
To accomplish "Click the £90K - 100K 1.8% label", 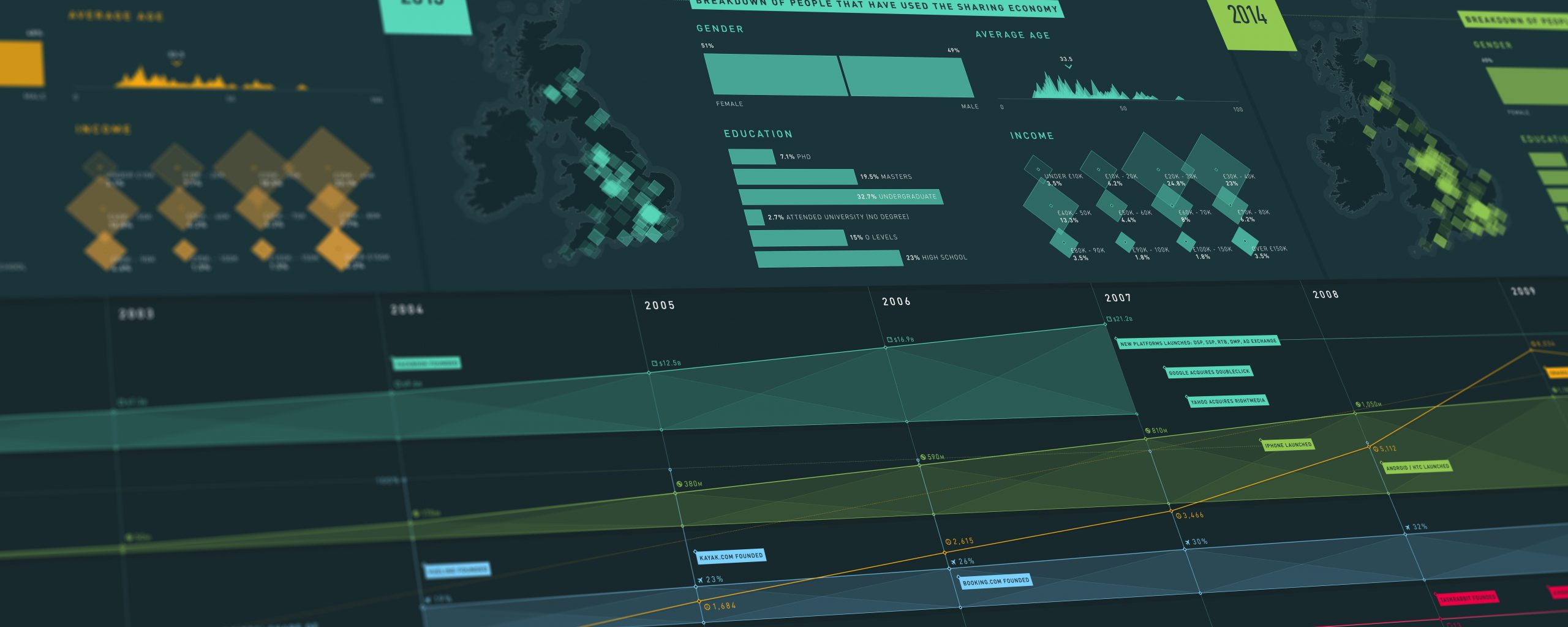I will (x=1150, y=253).
